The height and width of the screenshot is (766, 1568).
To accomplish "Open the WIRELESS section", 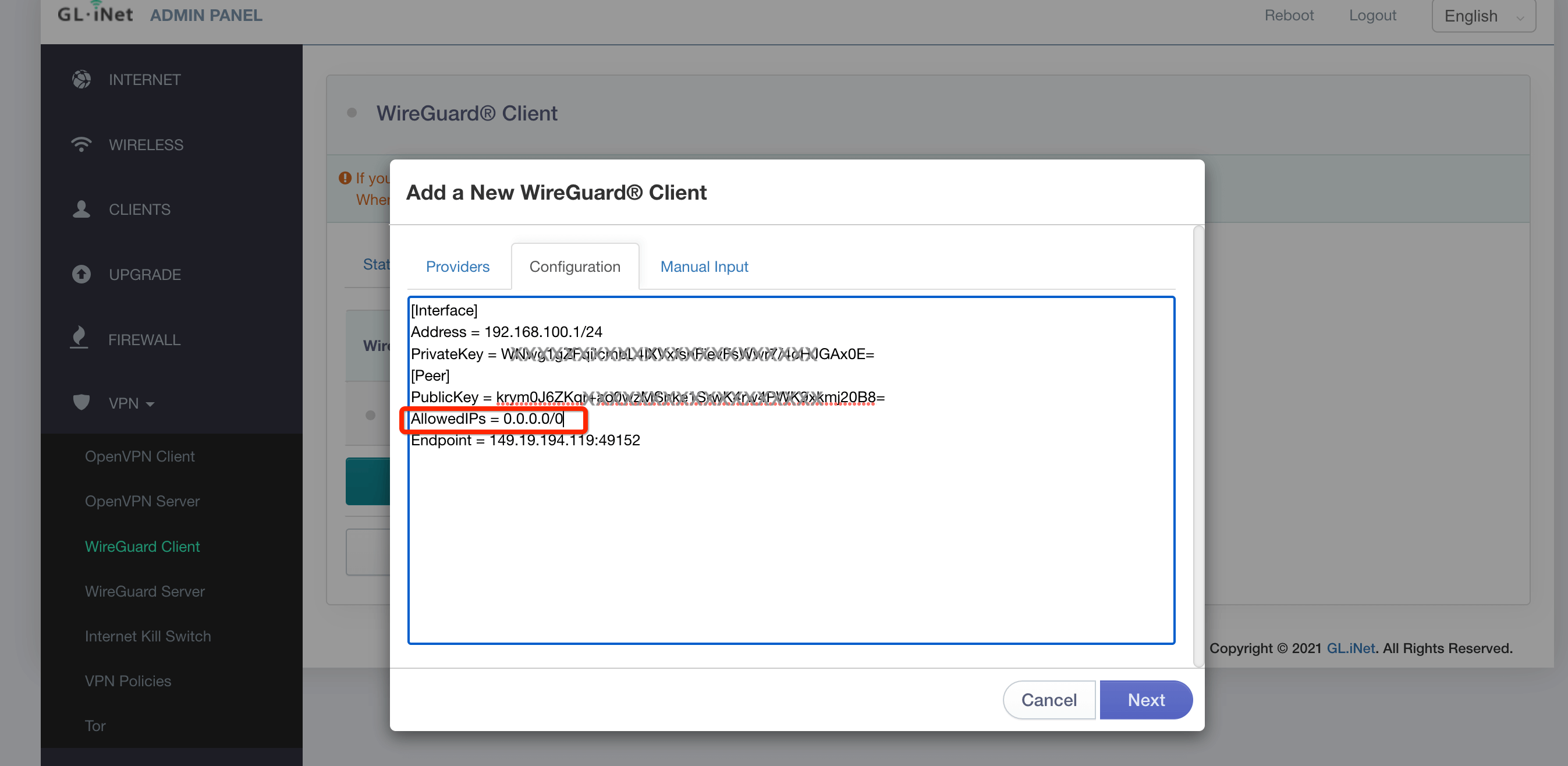I will (146, 145).
